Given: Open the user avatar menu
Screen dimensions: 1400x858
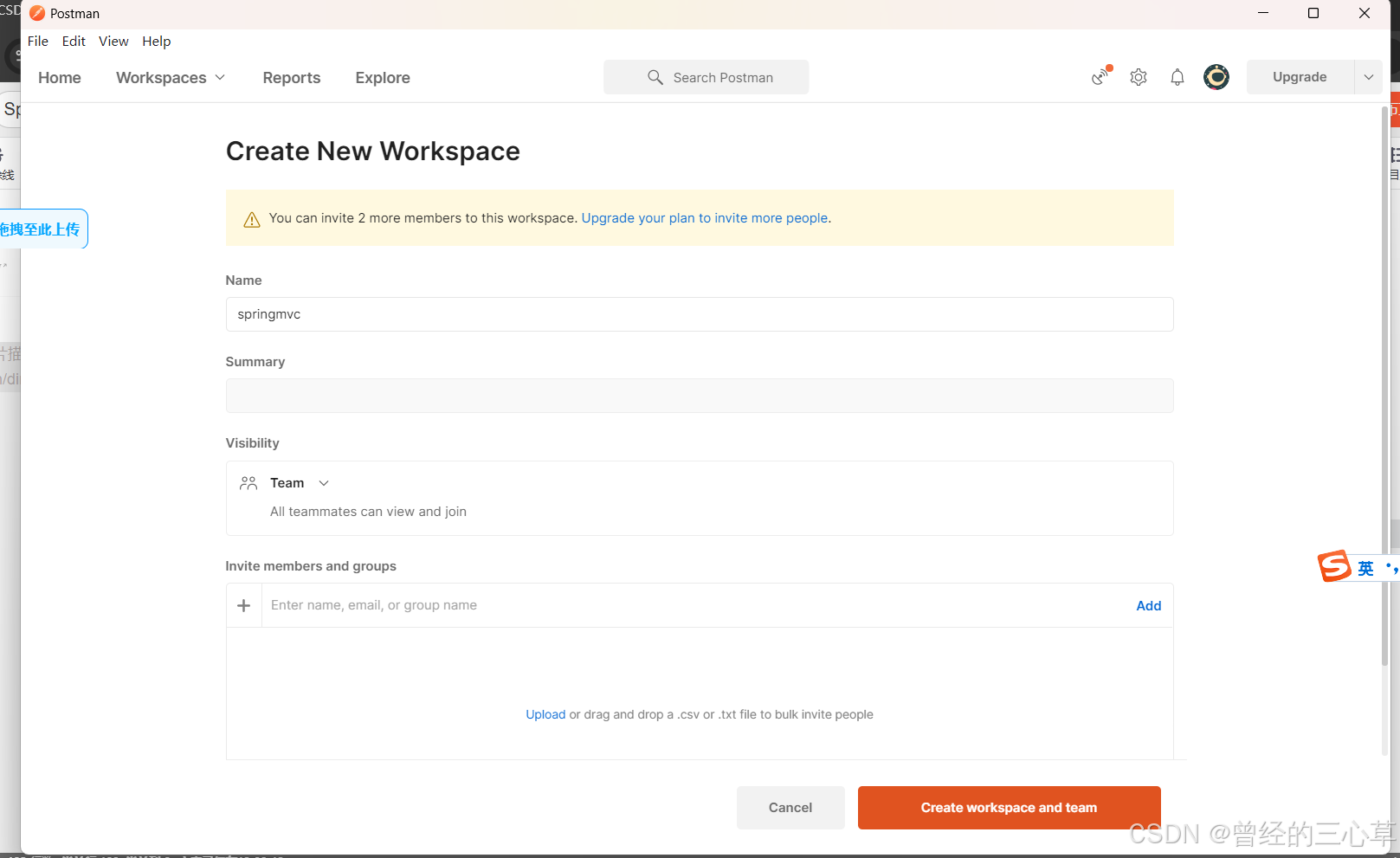Looking at the screenshot, I should tap(1216, 77).
